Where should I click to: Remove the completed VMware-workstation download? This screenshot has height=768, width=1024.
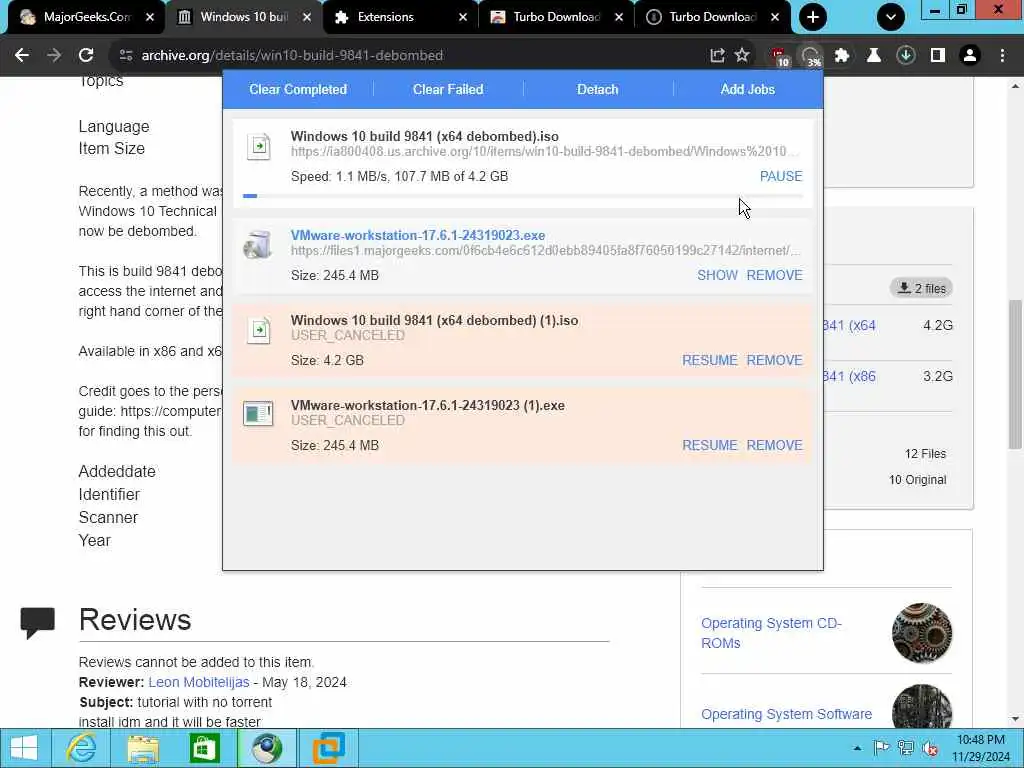[x=775, y=275]
